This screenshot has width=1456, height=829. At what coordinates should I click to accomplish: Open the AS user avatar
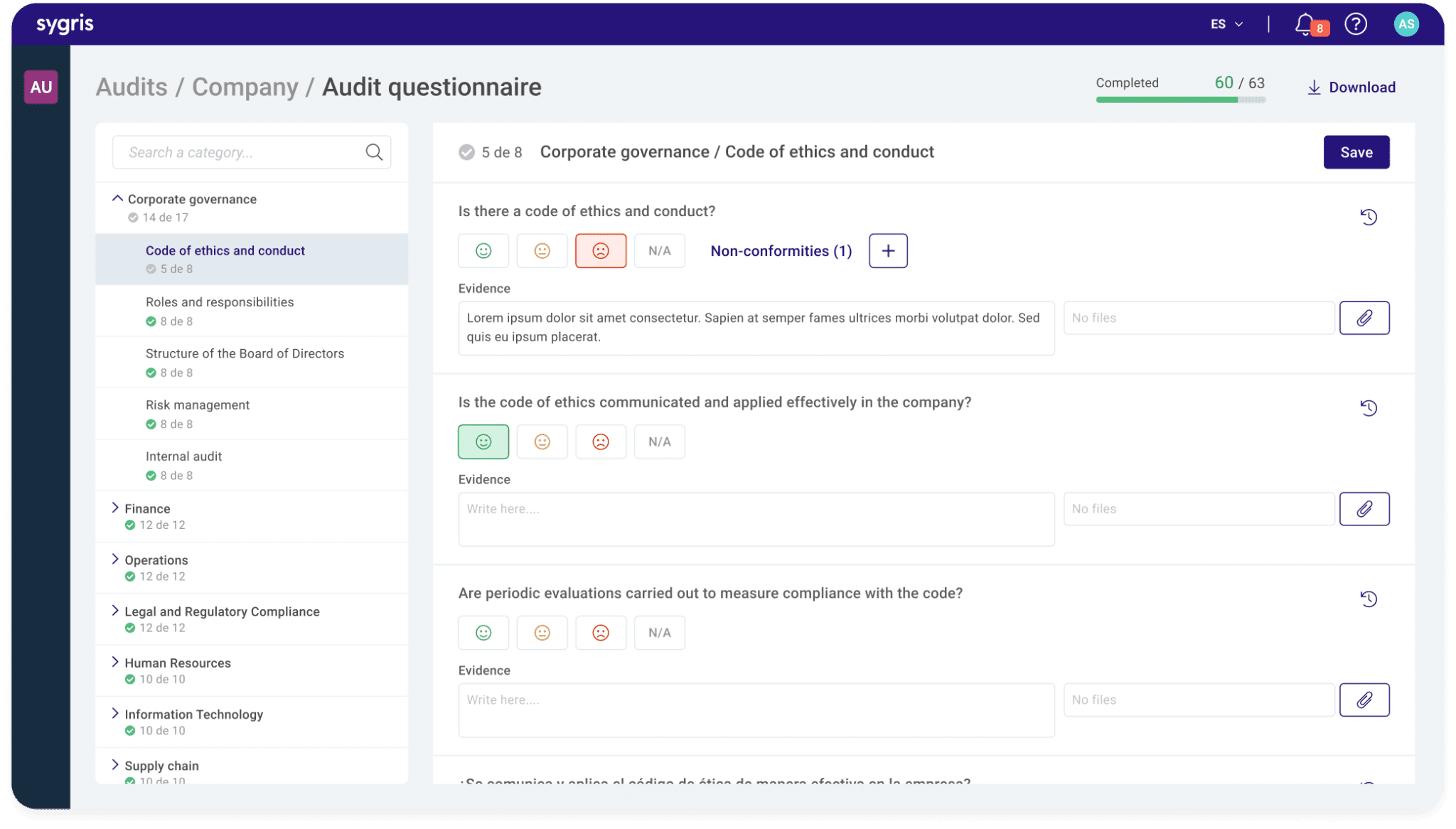point(1406,24)
